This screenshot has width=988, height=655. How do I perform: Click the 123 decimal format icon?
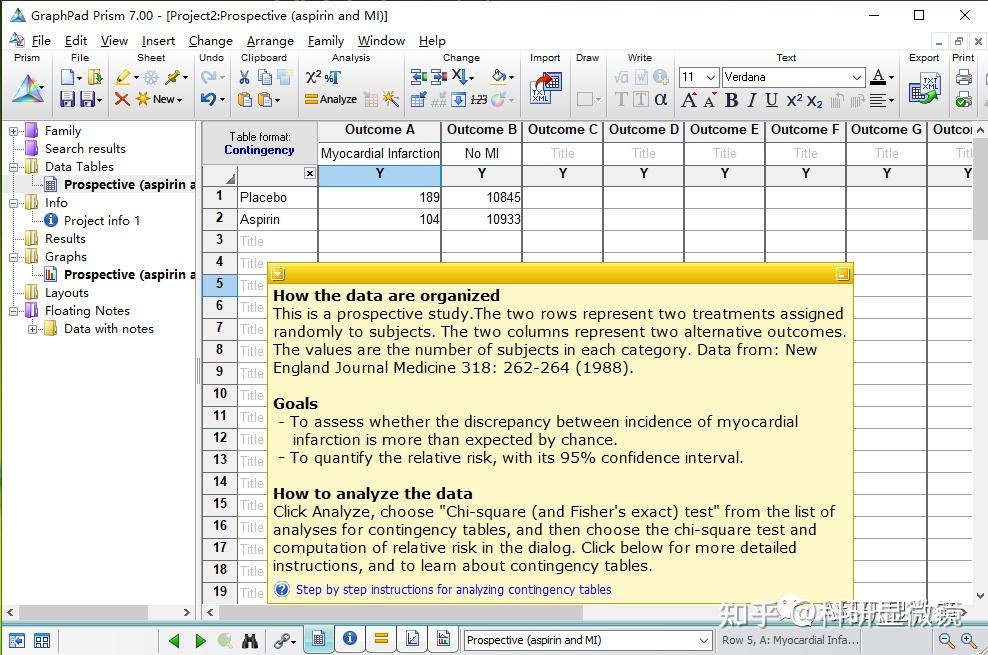click(479, 100)
